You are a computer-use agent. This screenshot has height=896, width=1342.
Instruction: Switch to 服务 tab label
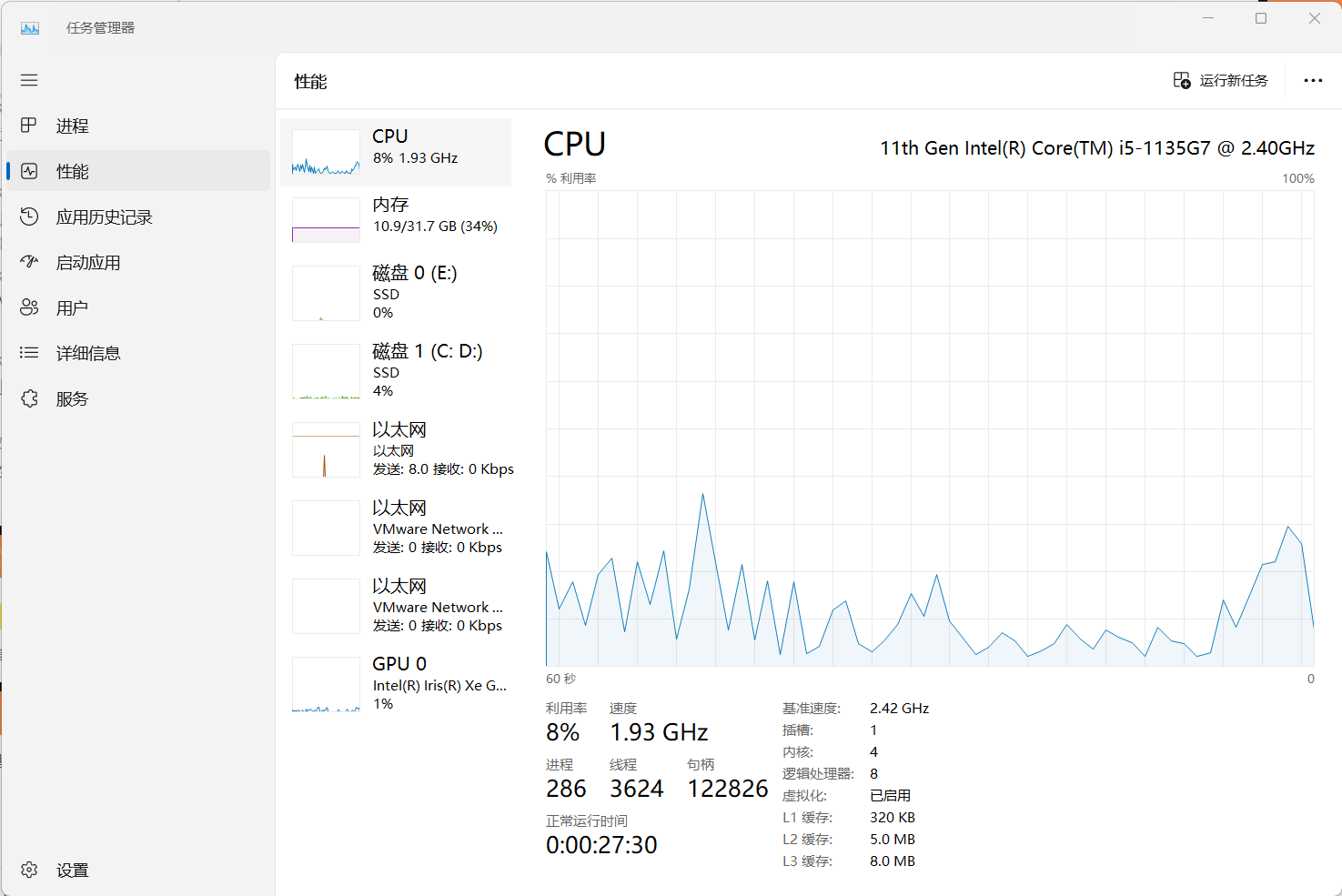click(x=73, y=398)
